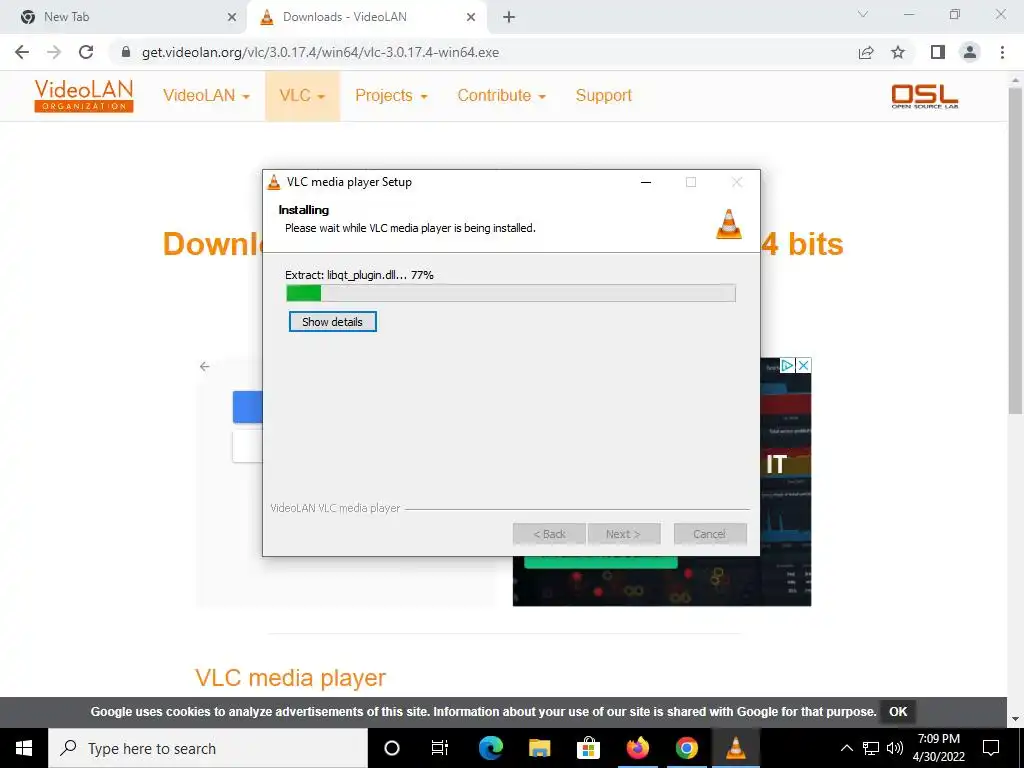Switch to the New Tab tab
This screenshot has height=768, width=1024.
tap(123, 17)
